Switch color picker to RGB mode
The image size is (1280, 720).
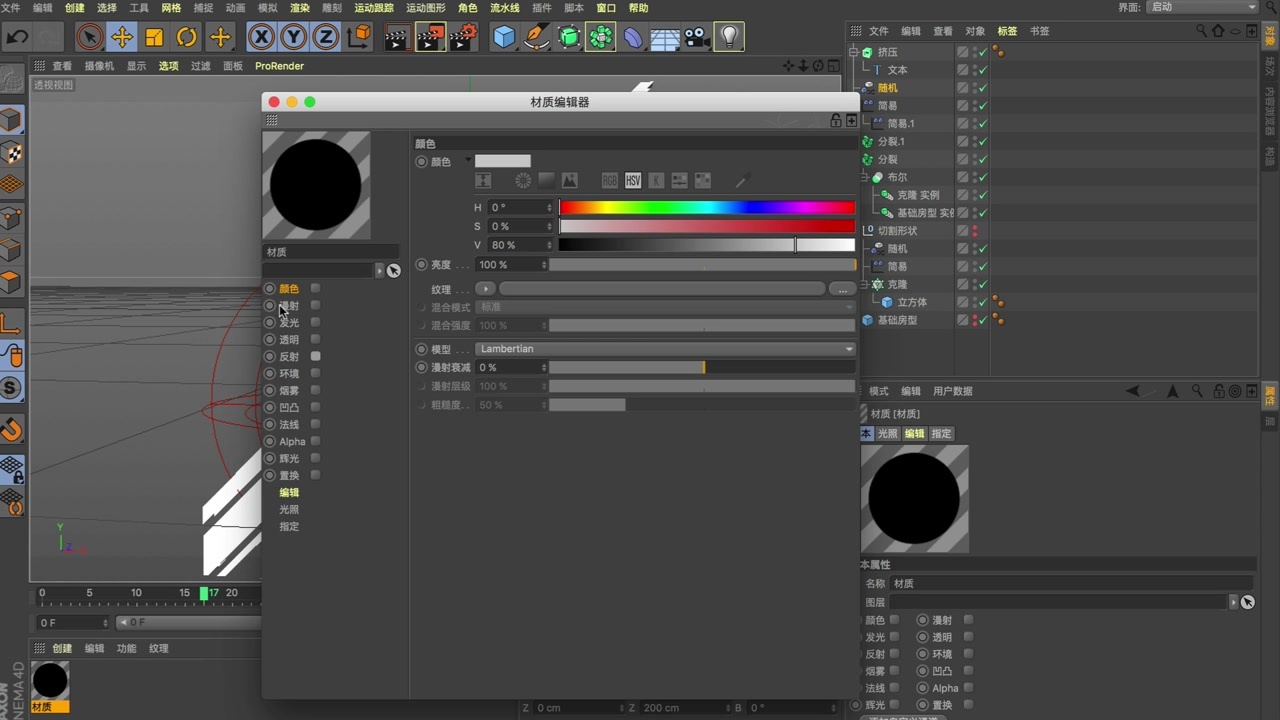point(610,181)
